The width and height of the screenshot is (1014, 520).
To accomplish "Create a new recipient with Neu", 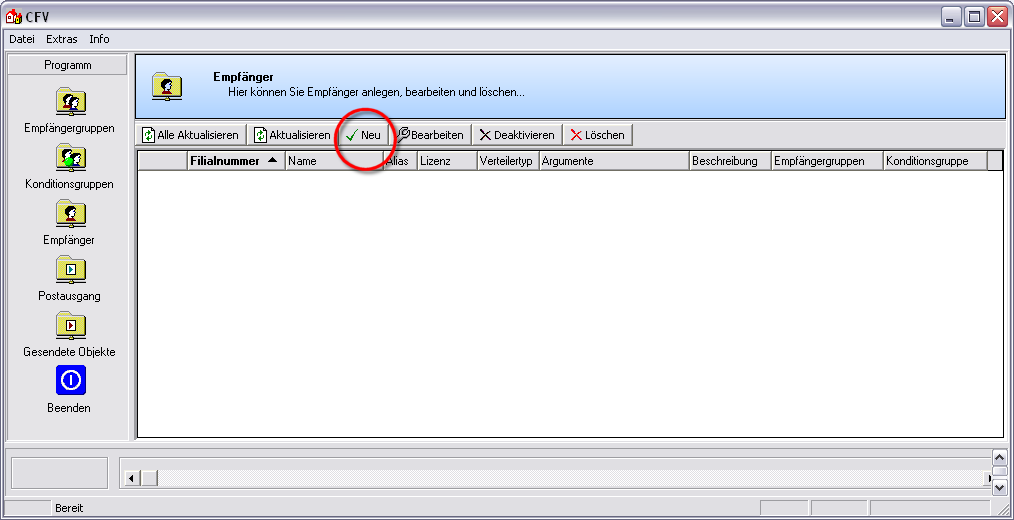I will pyautogui.click(x=363, y=135).
